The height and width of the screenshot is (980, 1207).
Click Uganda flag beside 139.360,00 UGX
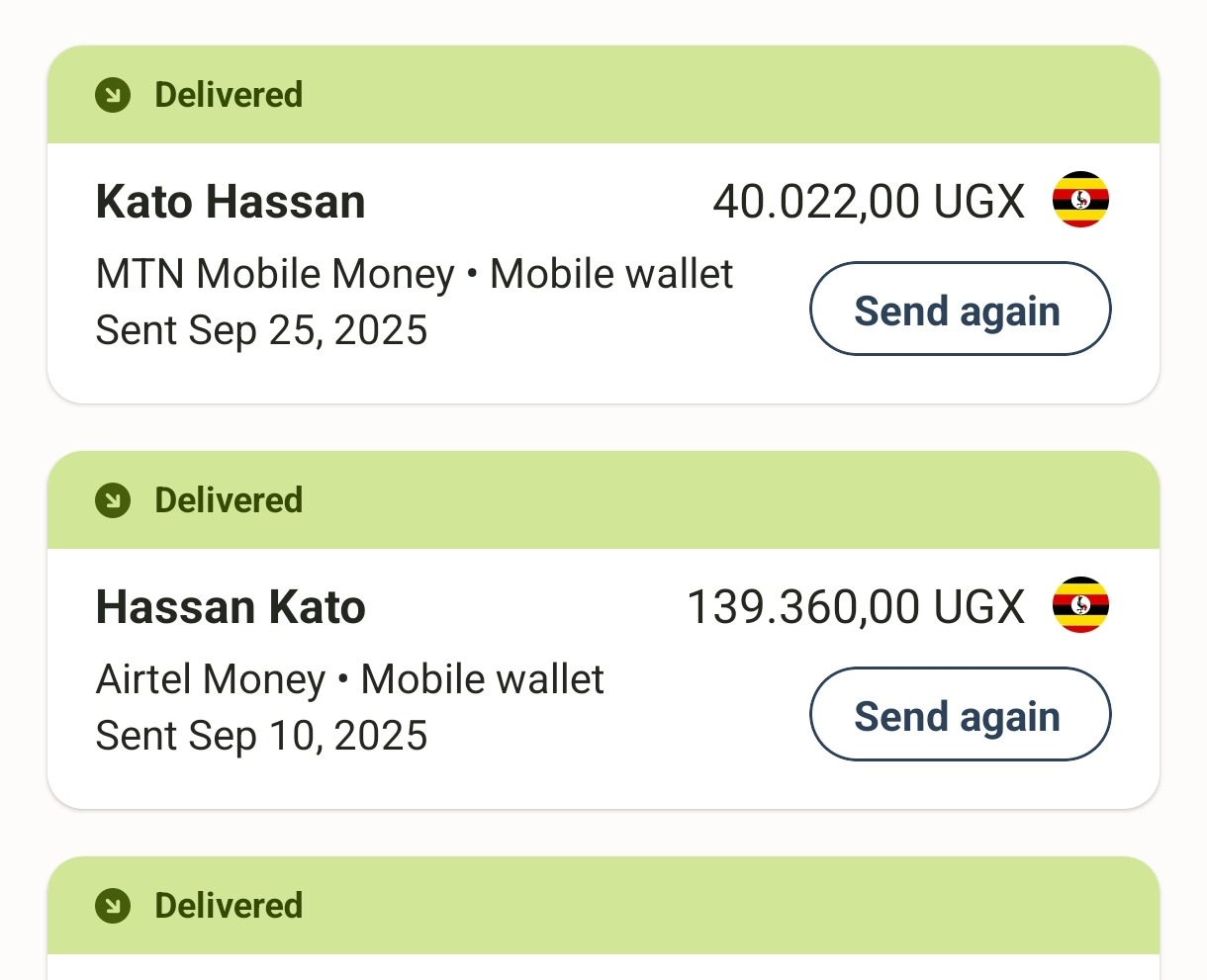click(x=1080, y=605)
